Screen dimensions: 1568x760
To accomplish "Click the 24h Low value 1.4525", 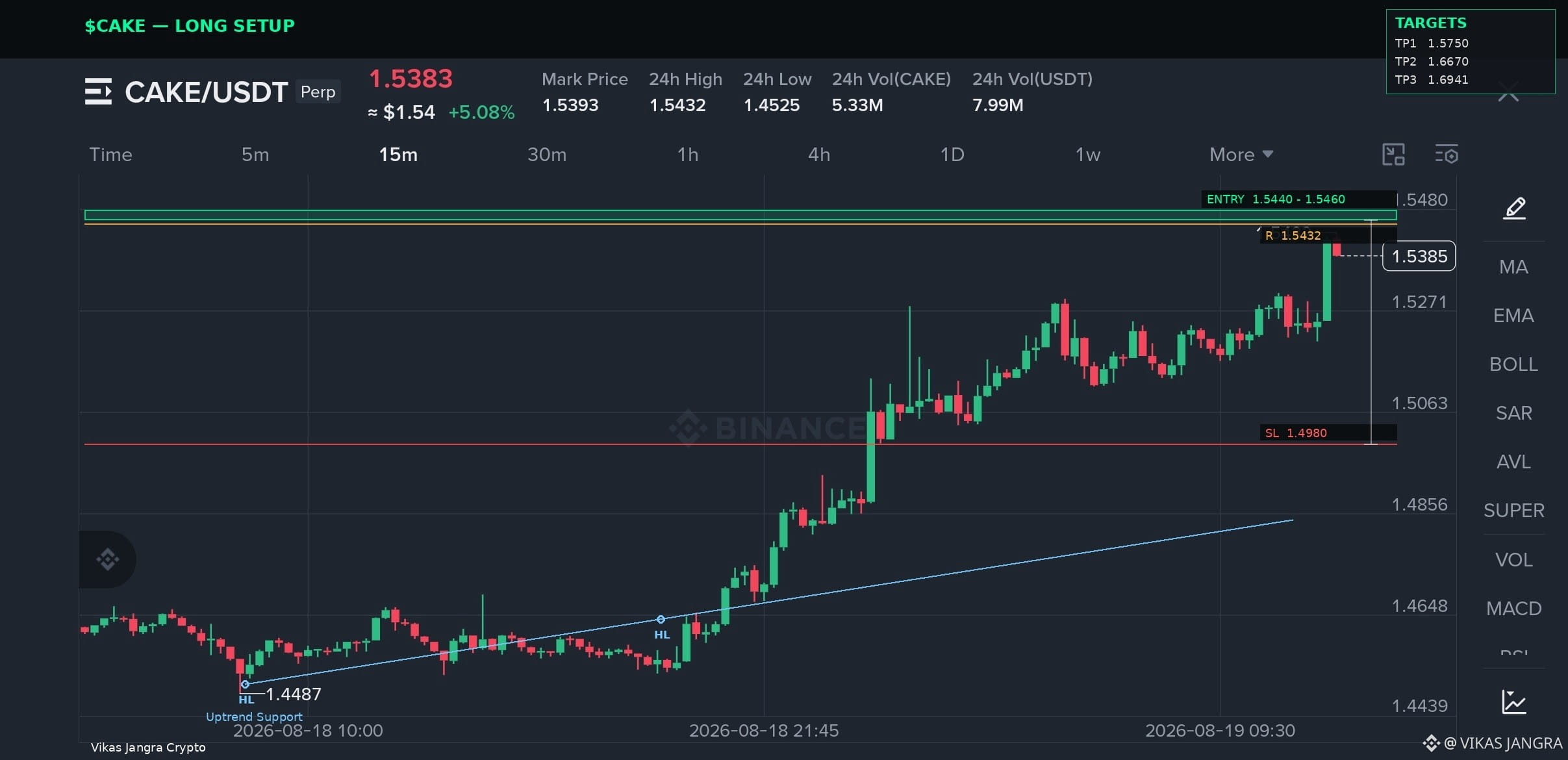I will coord(772,105).
